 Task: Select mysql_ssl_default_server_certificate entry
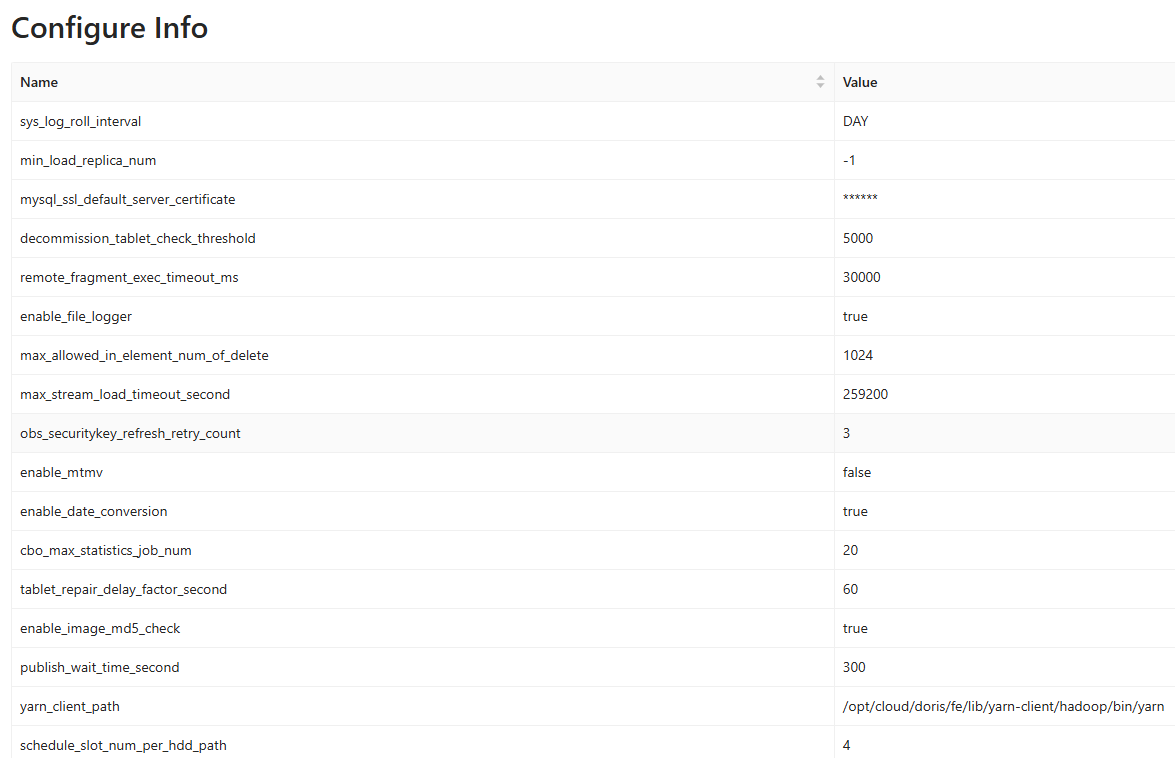click(128, 199)
